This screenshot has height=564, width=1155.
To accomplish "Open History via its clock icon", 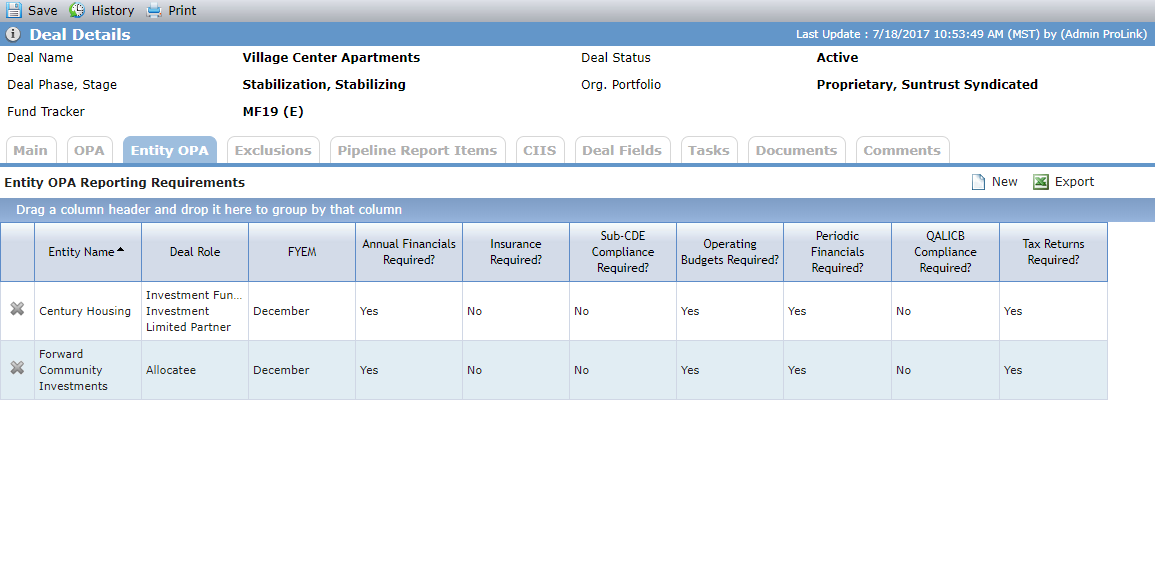I will click(x=77, y=10).
